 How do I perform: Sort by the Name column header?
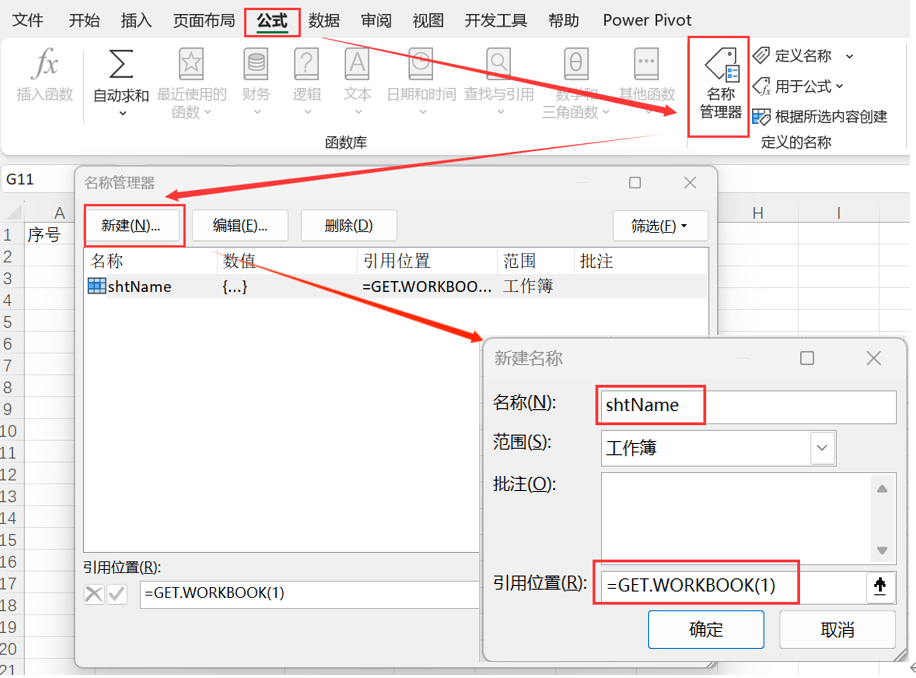tap(152, 261)
